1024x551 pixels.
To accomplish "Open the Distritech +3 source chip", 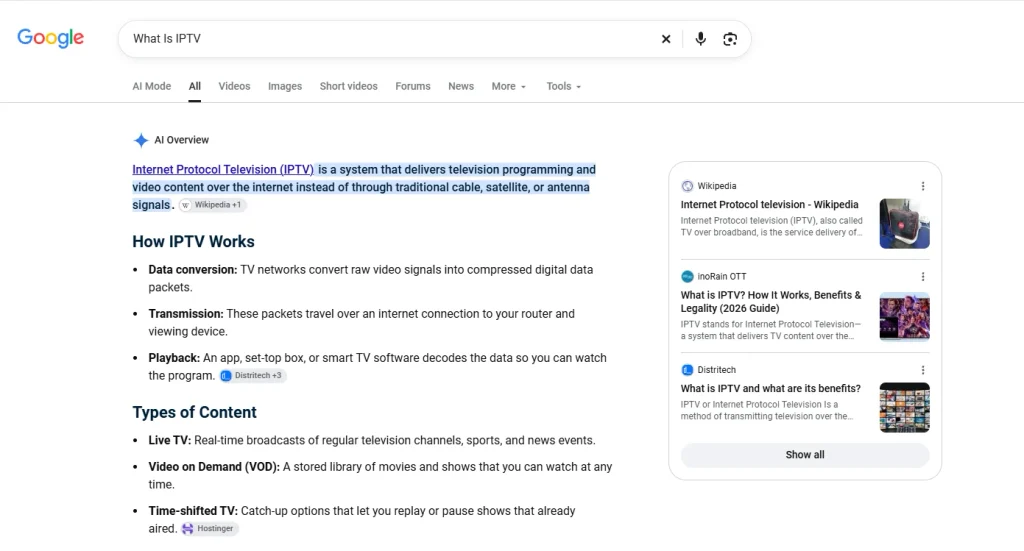I will [251, 375].
